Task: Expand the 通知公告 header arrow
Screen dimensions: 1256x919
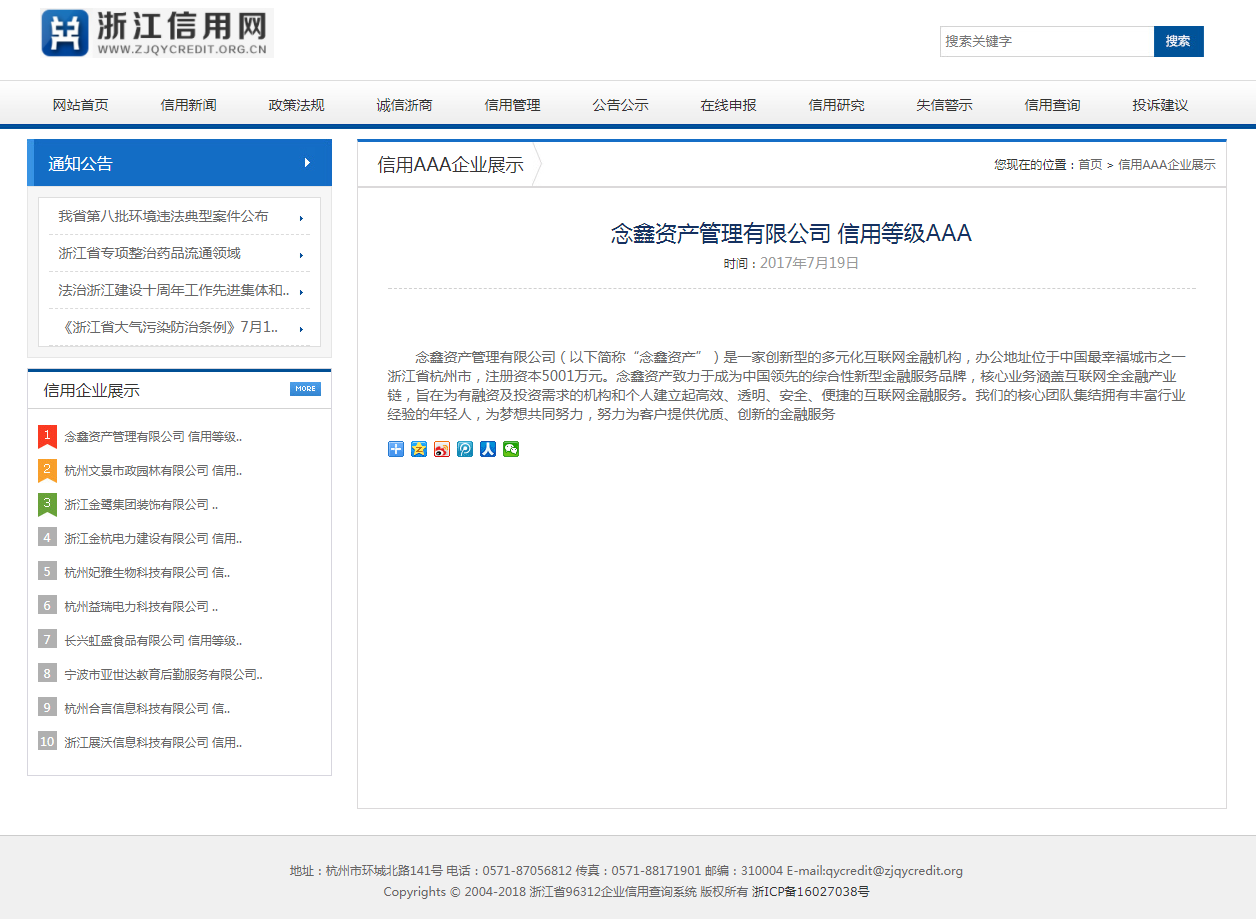Action: click(x=308, y=163)
